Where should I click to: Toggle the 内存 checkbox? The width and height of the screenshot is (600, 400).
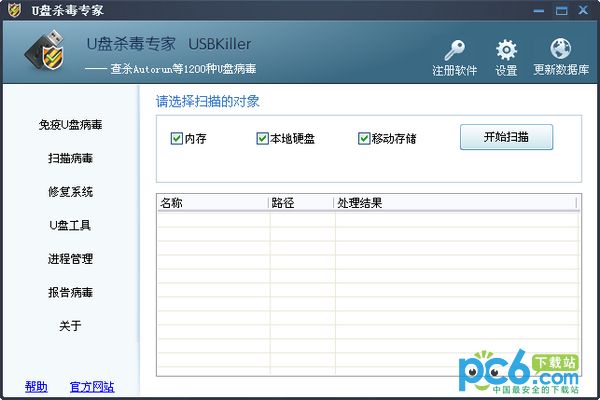click(176, 138)
